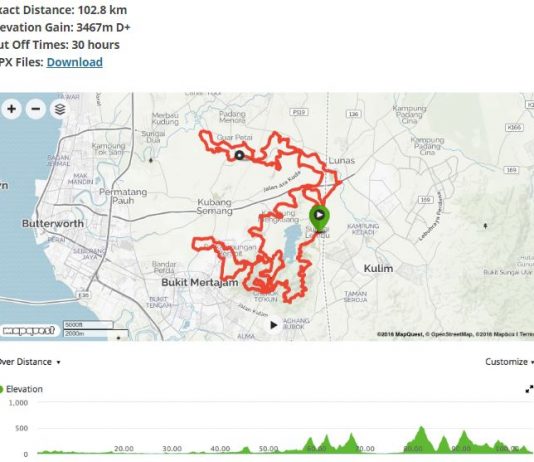Screen dimensions: 534x462
Task: Click the Lunas label on the map
Action: click(x=342, y=161)
